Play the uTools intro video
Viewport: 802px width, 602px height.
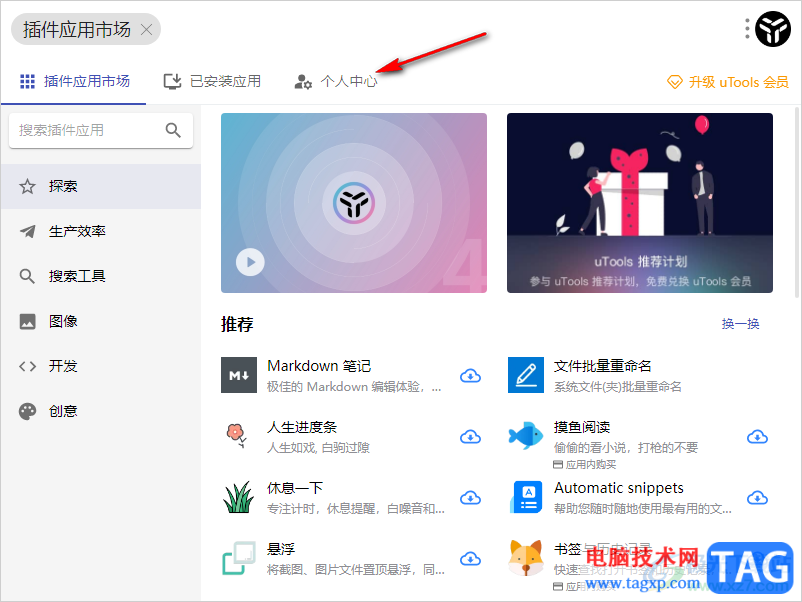pyautogui.click(x=250, y=262)
